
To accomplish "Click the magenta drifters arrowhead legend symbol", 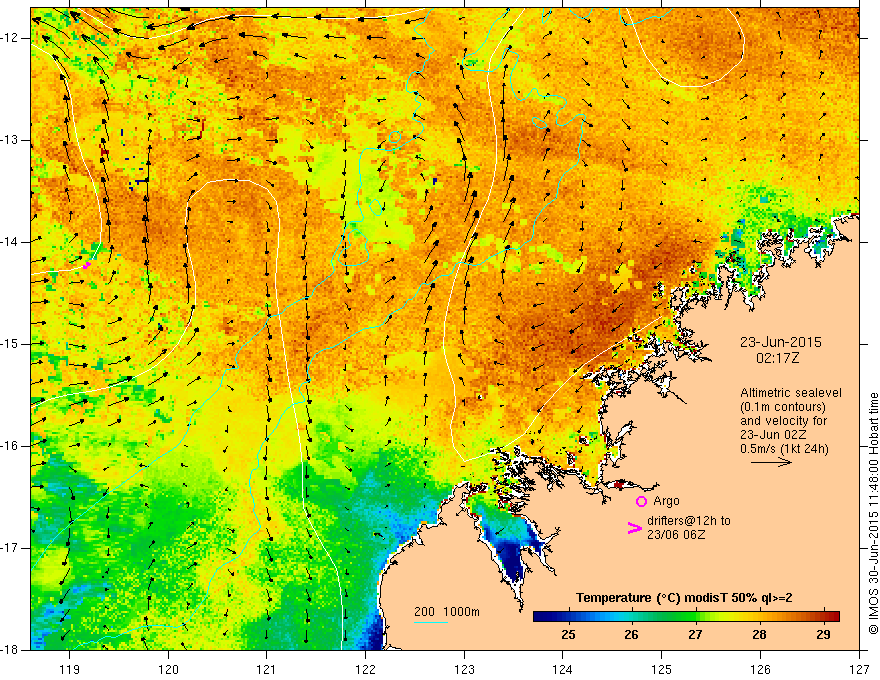I will click(634, 528).
